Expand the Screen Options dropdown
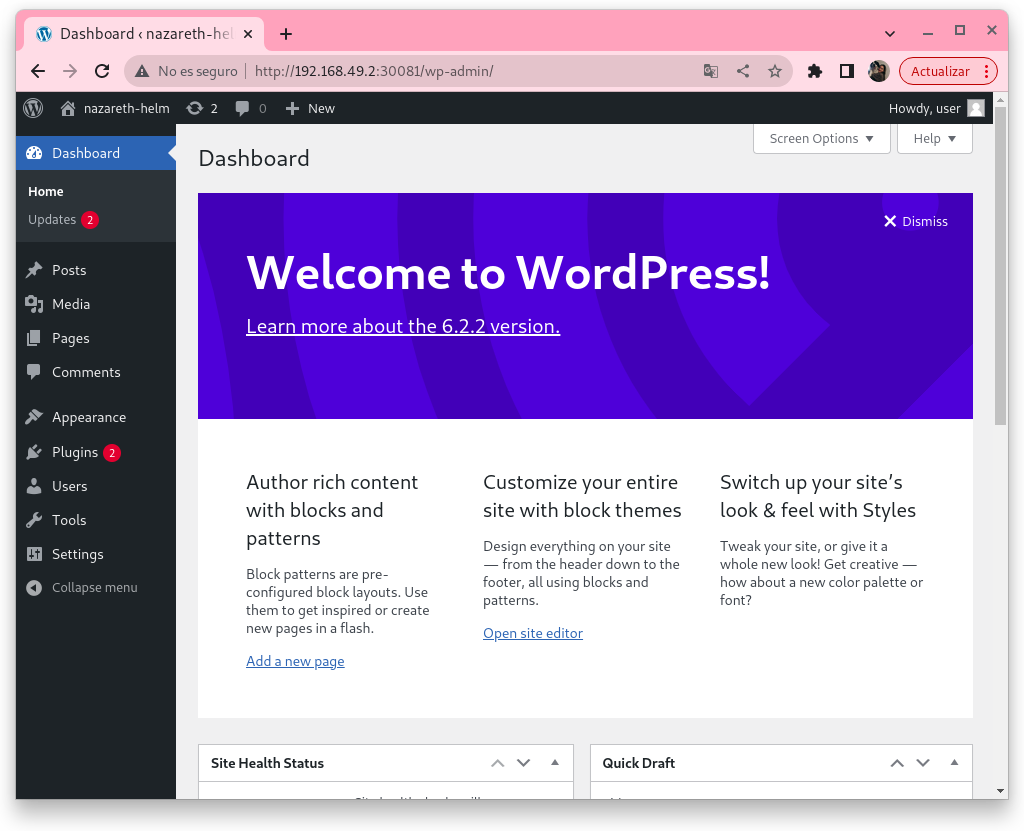 821,139
